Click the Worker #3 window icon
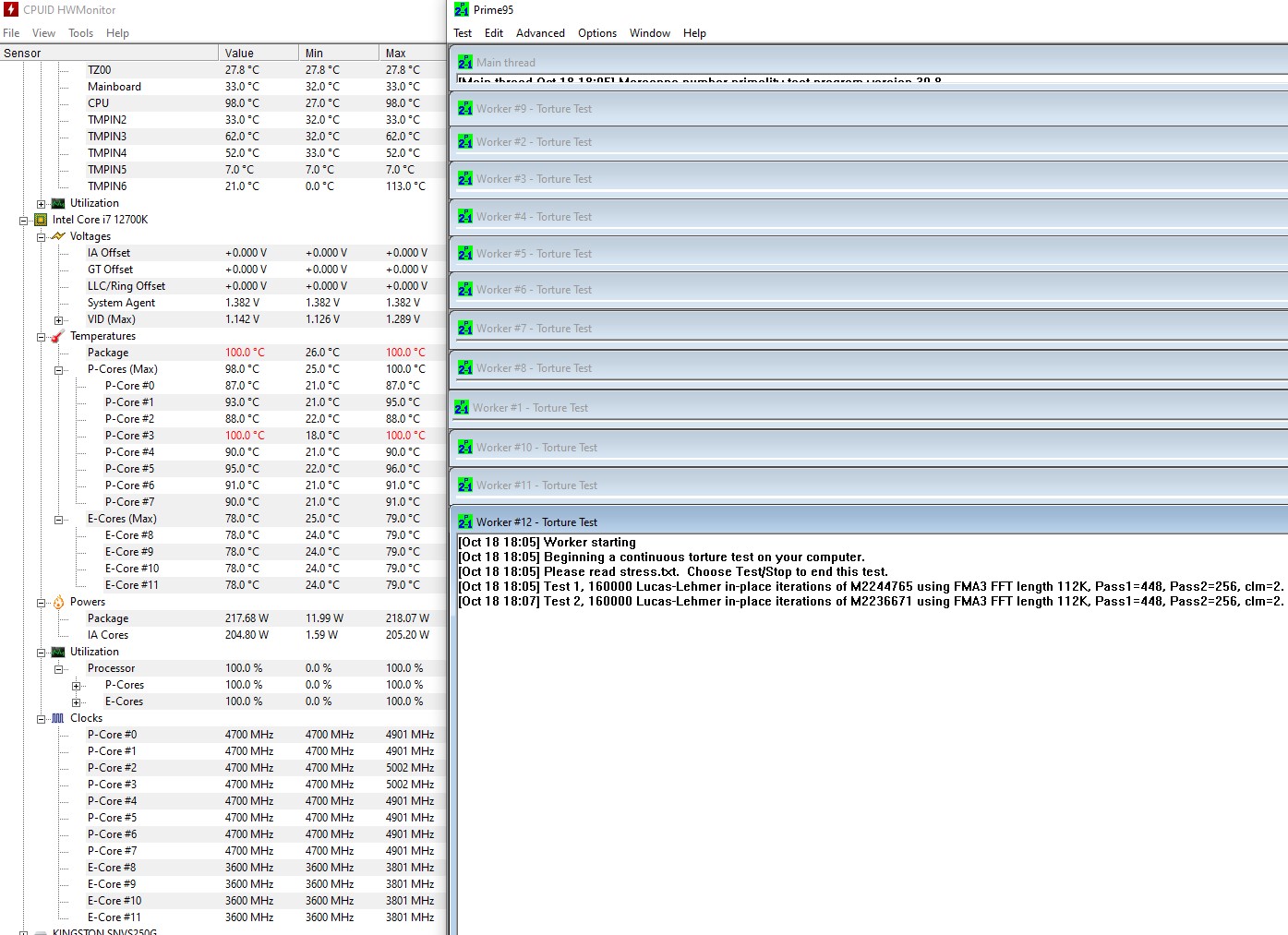1288x935 pixels. (465, 179)
